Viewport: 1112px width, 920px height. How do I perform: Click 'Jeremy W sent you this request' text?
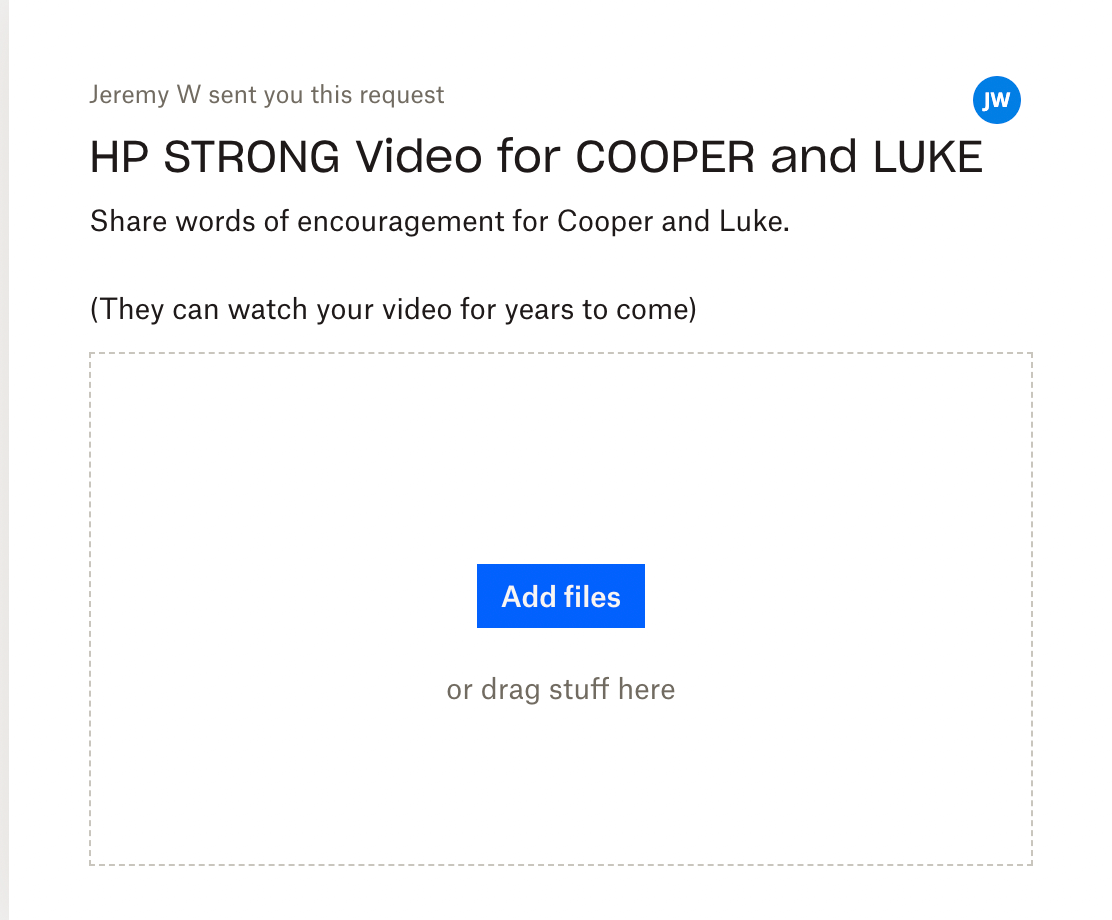coord(267,95)
